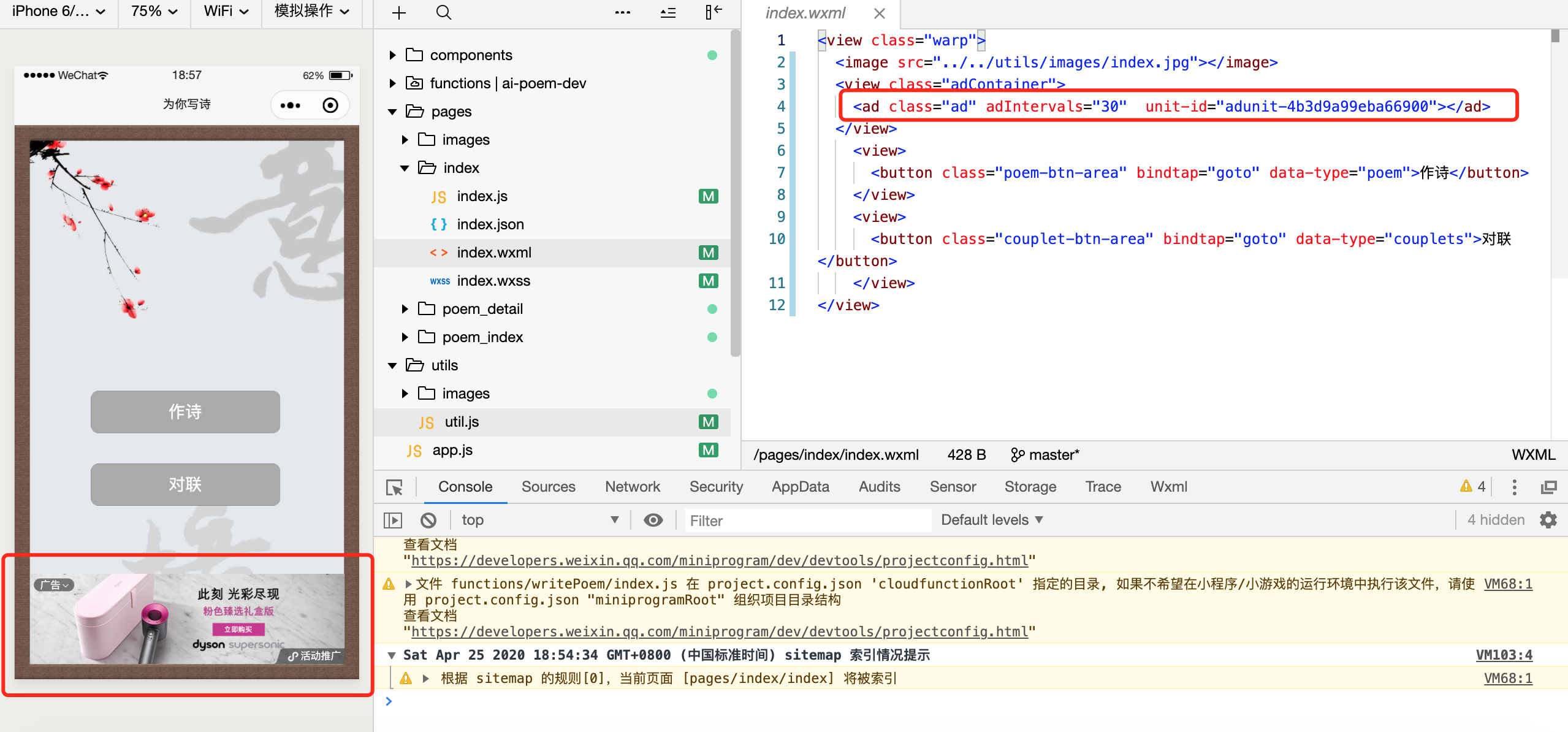The image size is (1568, 732).
Task: Open the iPhone 6 device model dropdown
Action: click(x=59, y=12)
